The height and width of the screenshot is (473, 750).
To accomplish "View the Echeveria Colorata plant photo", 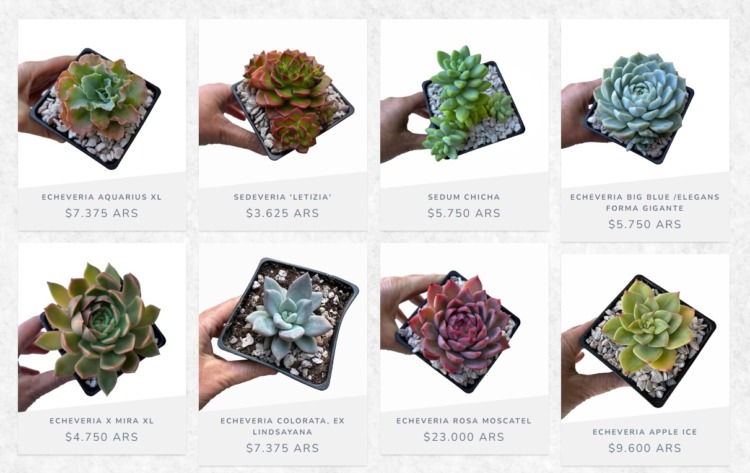I will [x=283, y=327].
